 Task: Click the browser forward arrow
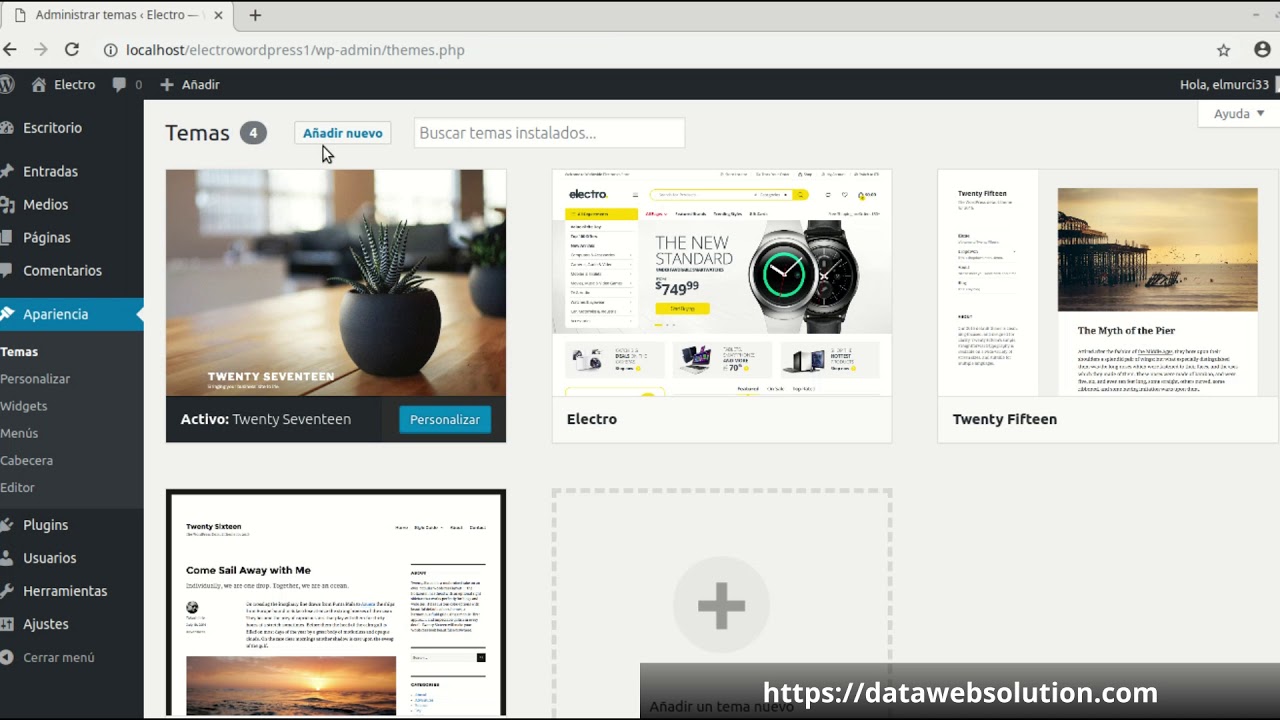[x=41, y=49]
